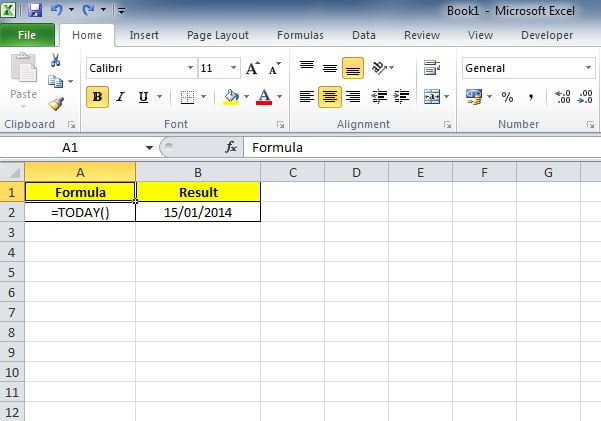Apply cell borders icon
Viewport: 601px width, 421px height.
click(x=187, y=97)
